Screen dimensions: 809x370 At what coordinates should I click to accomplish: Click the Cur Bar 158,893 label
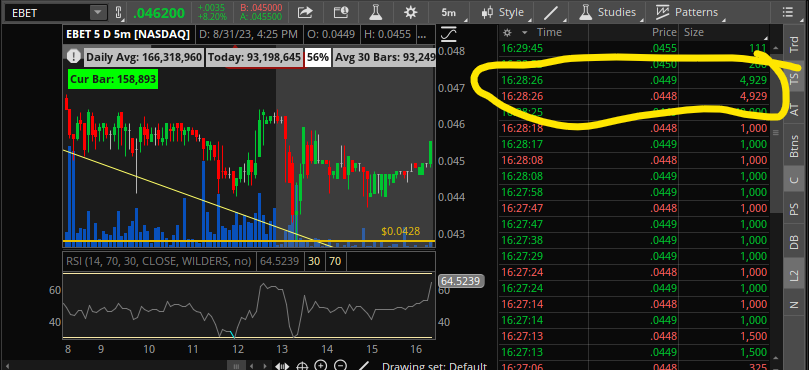point(113,79)
